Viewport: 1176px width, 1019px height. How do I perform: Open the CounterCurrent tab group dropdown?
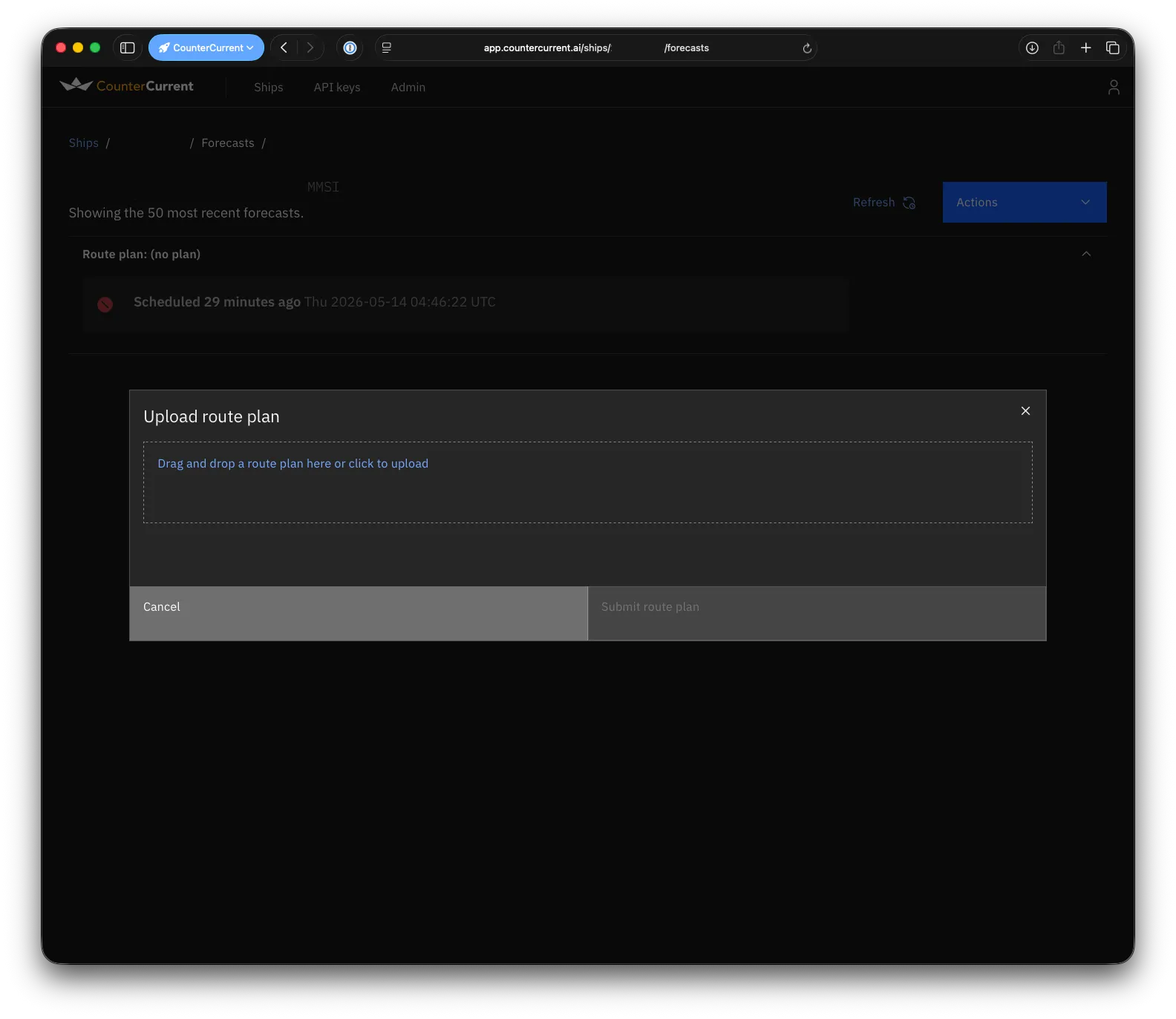tap(206, 47)
